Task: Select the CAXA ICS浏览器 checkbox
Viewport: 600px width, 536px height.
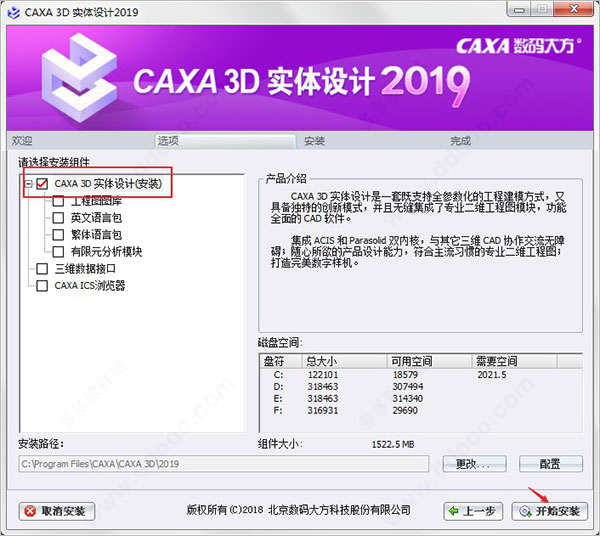Action: click(x=42, y=285)
